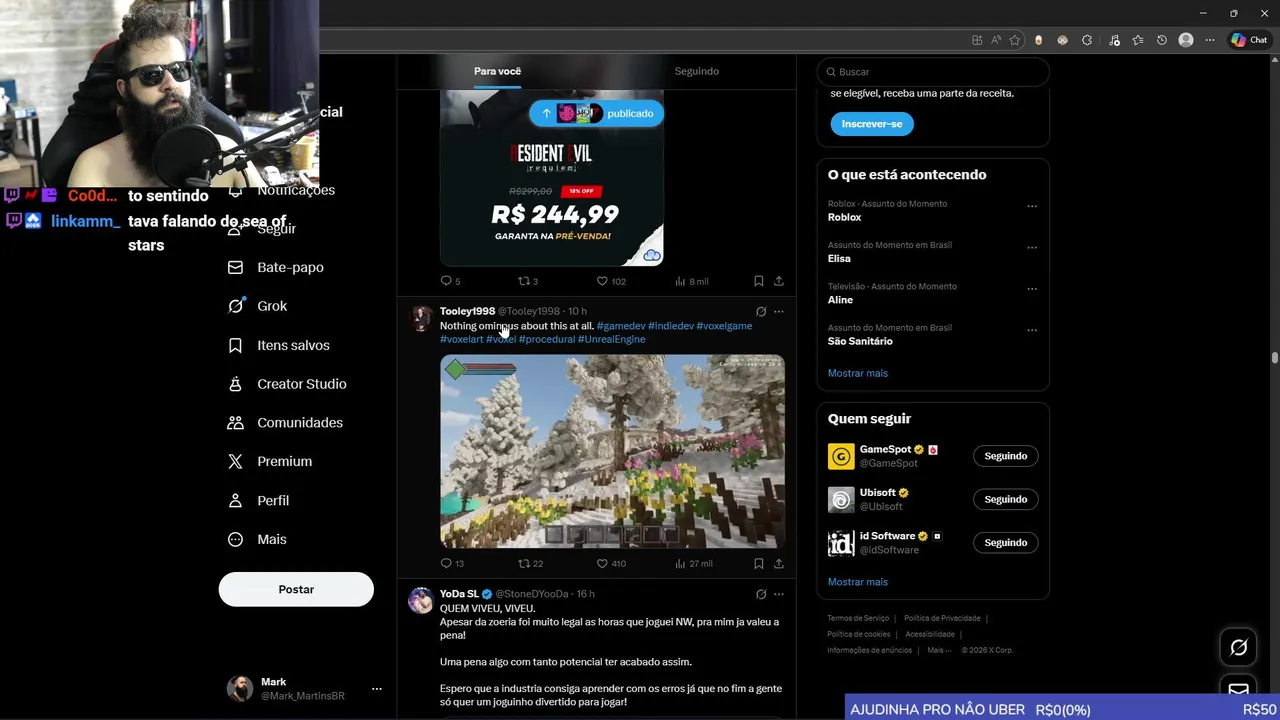
Task: Open Mais menu in left sidebar
Action: click(257, 540)
